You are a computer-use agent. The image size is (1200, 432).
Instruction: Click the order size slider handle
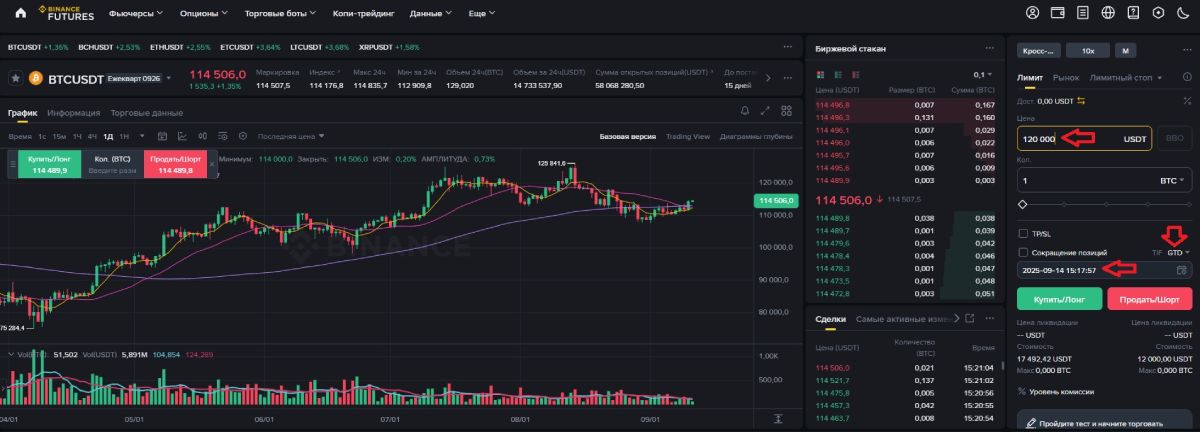(x=1023, y=204)
